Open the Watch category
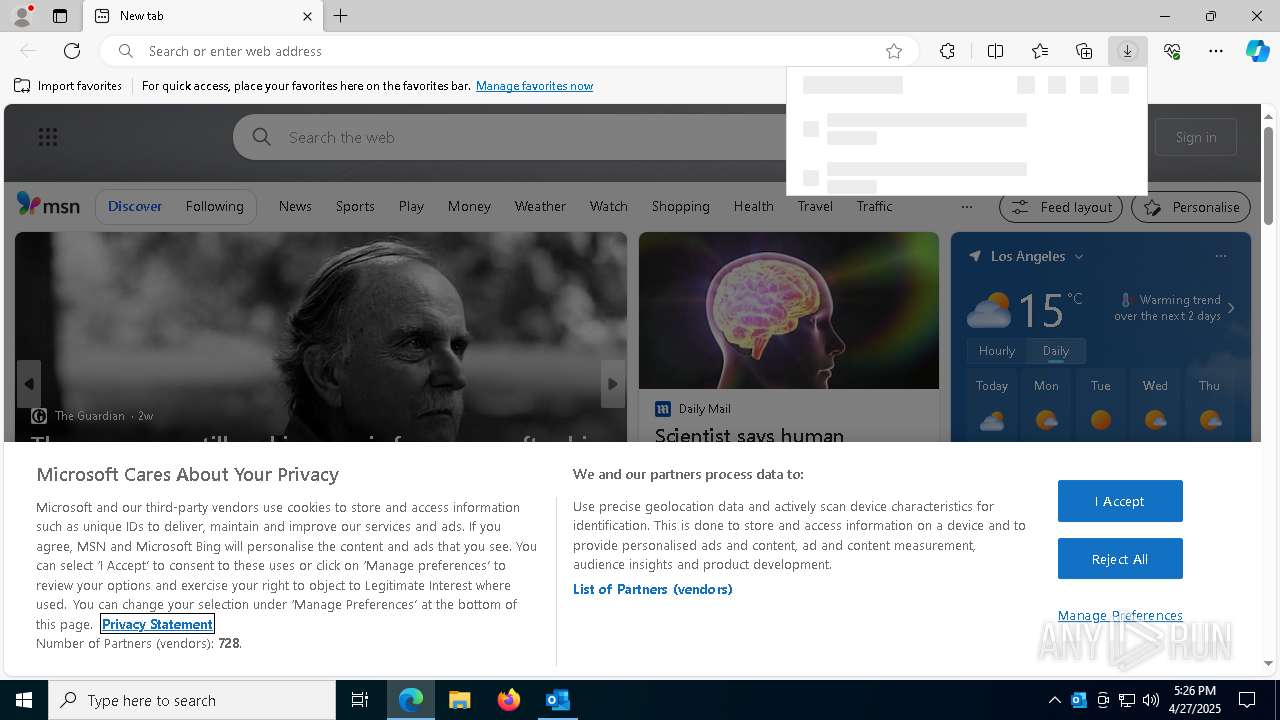The height and width of the screenshot is (720, 1280). 608,206
